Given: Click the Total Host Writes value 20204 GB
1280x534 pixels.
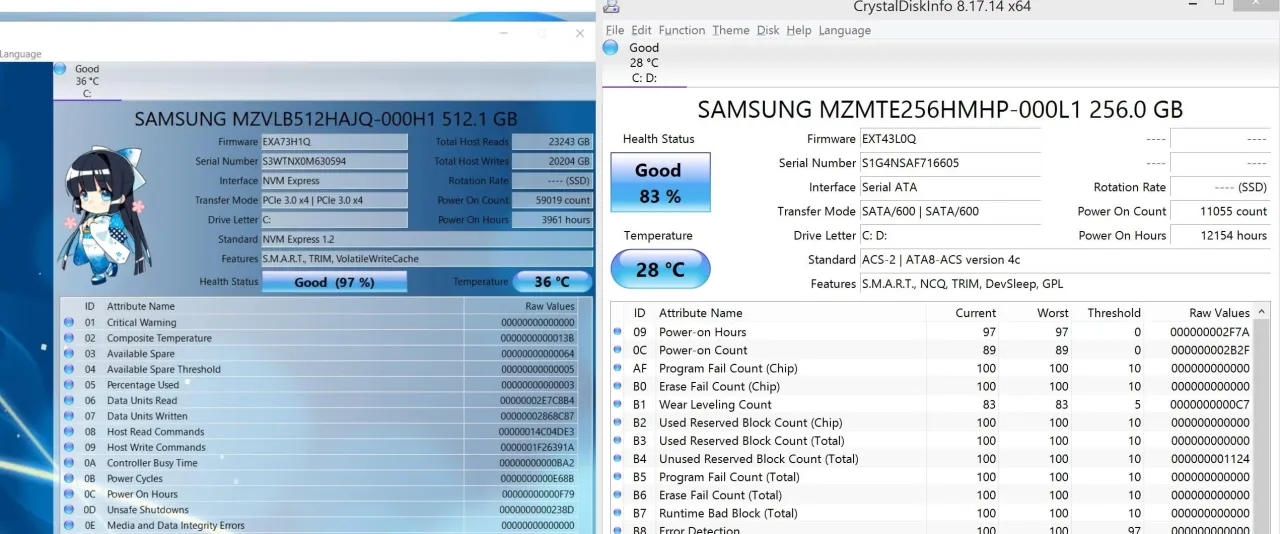Looking at the screenshot, I should click(x=552, y=161).
